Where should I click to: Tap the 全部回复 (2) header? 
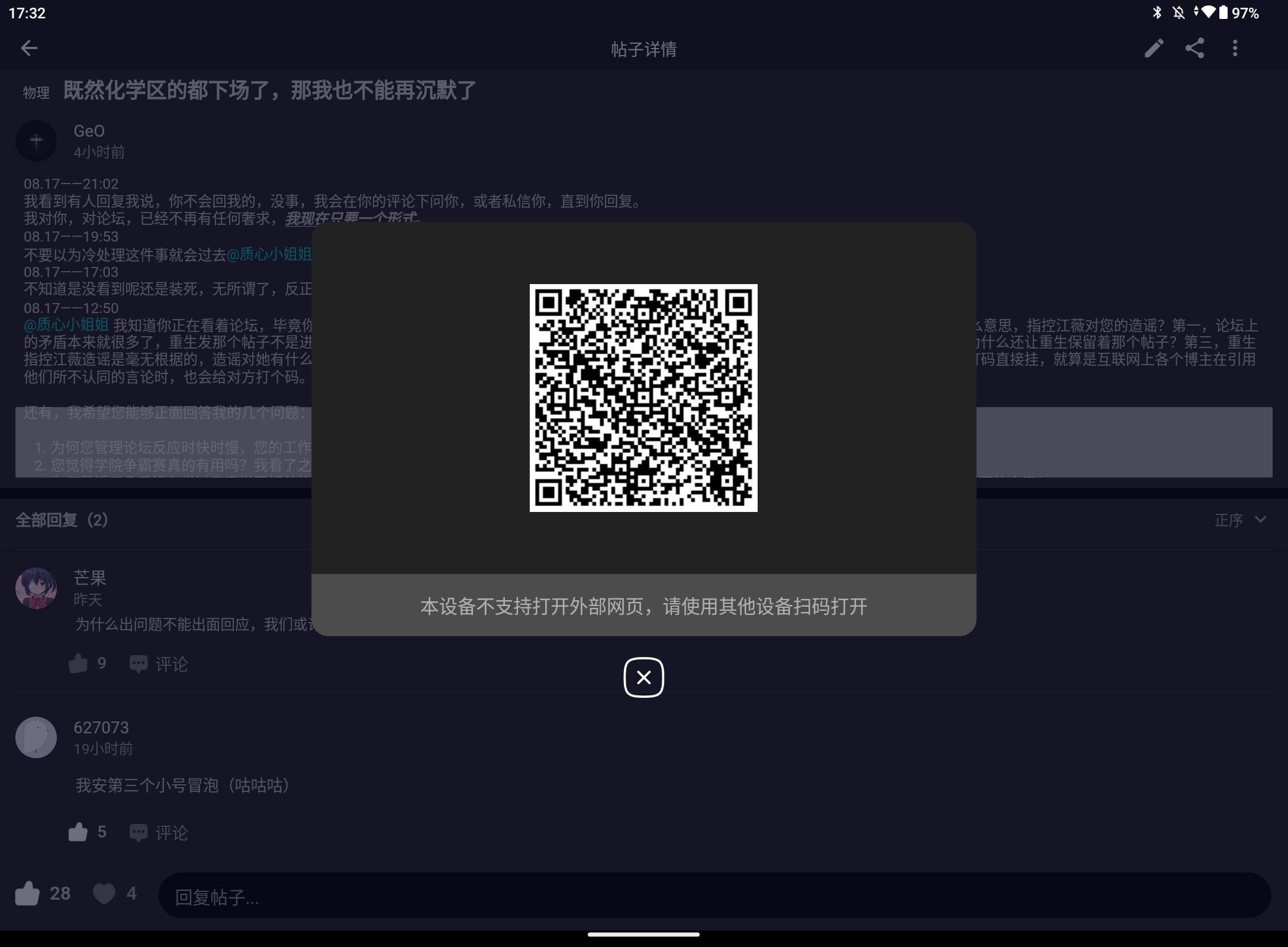[62, 520]
